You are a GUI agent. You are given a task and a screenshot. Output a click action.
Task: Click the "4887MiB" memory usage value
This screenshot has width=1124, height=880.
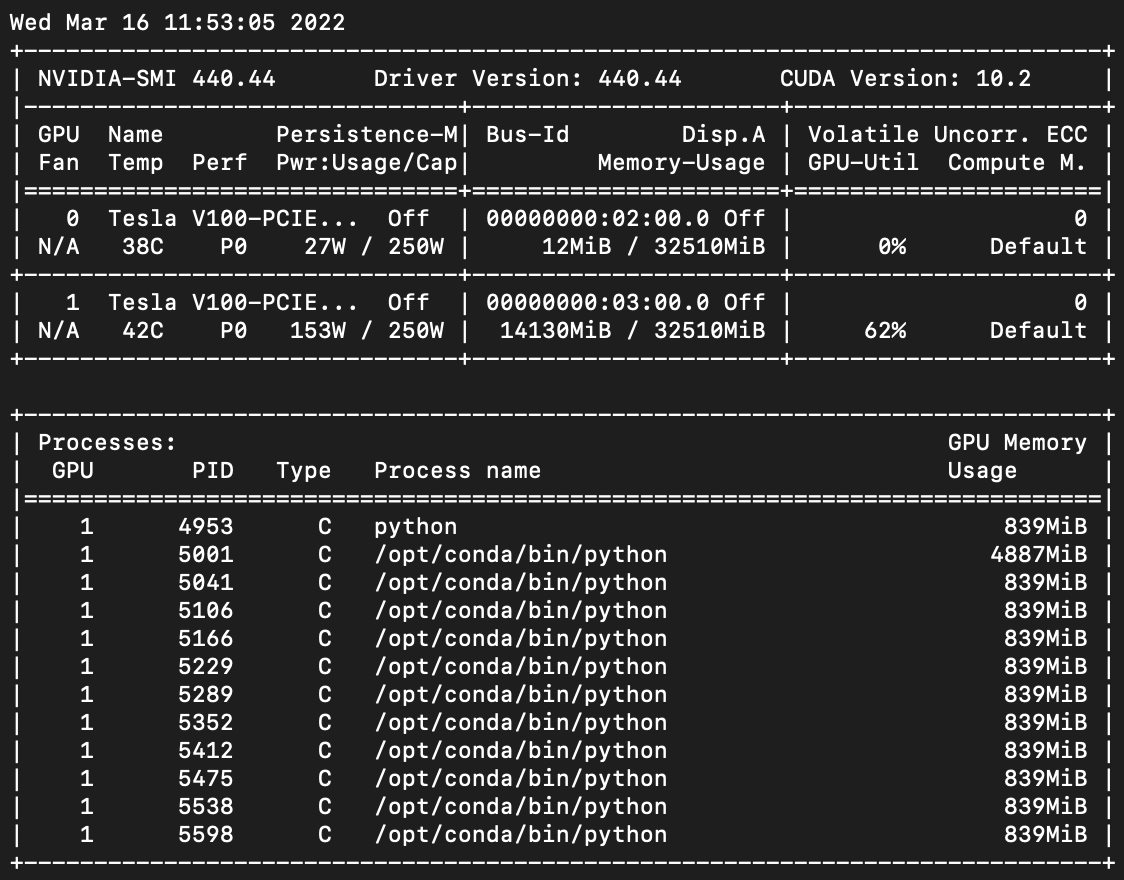pos(1038,554)
